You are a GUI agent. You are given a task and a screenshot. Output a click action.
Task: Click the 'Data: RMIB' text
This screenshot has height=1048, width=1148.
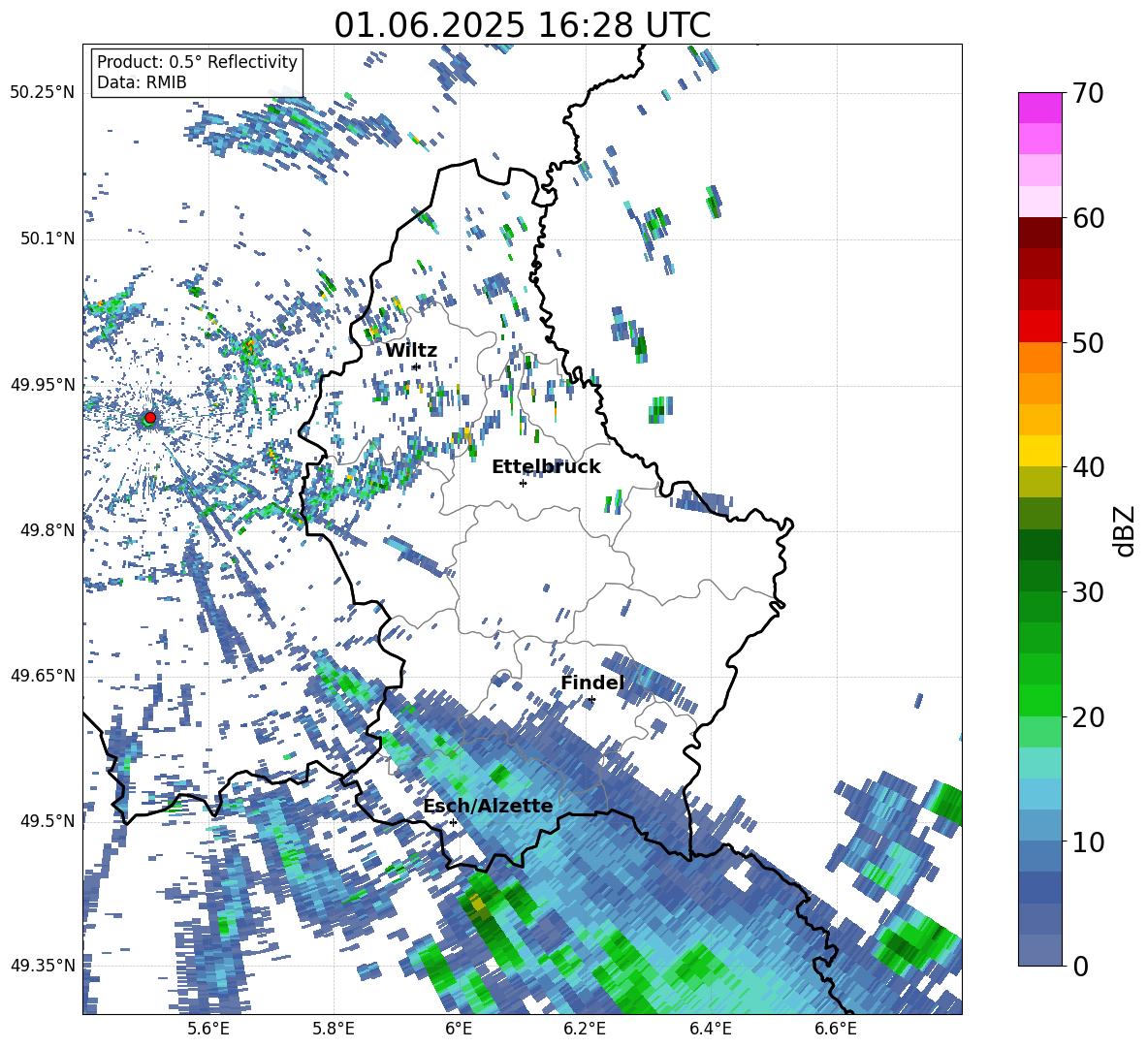142,82
